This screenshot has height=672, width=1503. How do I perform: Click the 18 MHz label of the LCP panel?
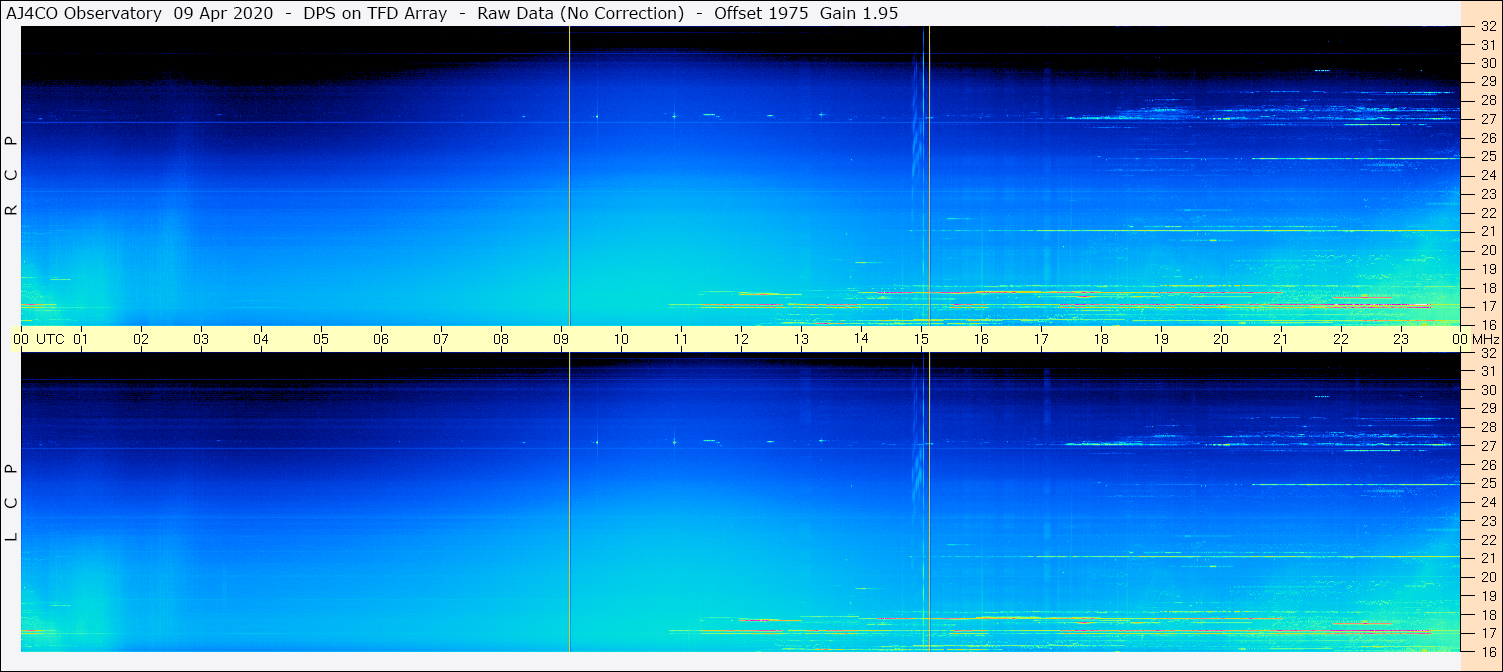(x=1487, y=614)
